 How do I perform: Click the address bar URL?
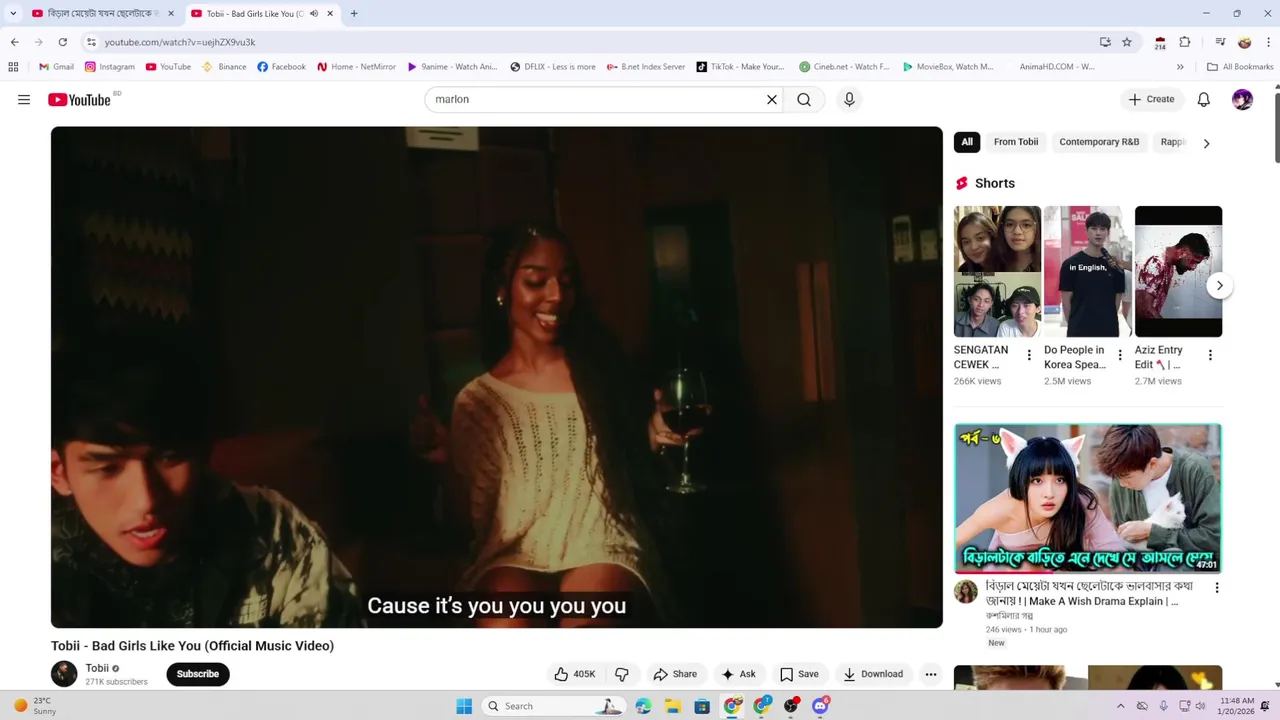click(x=180, y=42)
